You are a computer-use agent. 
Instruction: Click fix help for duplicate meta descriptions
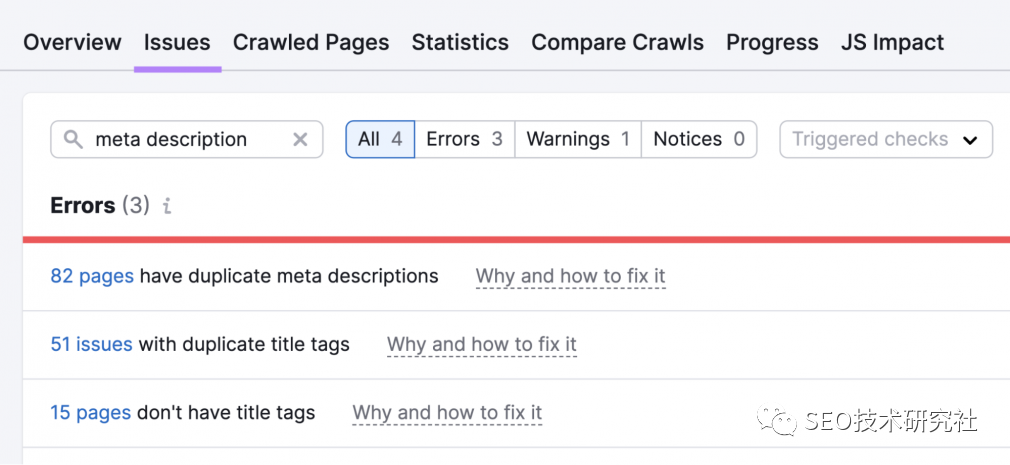click(570, 276)
